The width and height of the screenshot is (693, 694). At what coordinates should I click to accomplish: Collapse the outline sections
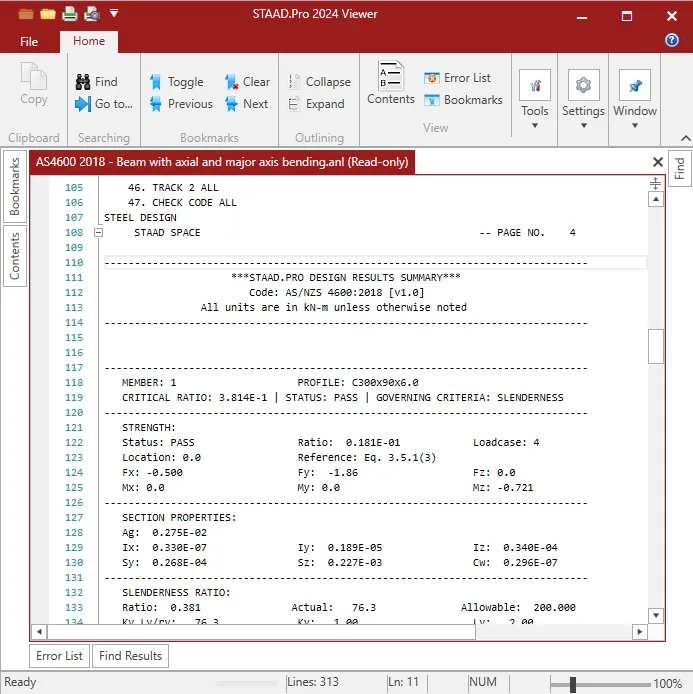[x=319, y=82]
